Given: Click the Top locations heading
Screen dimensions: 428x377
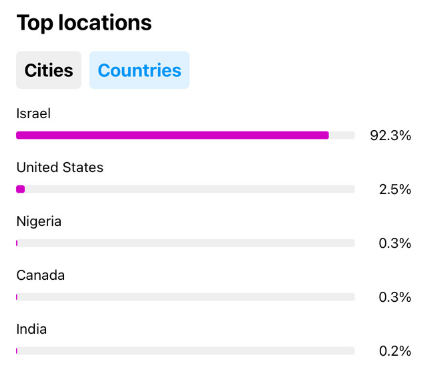Looking at the screenshot, I should coord(84,23).
